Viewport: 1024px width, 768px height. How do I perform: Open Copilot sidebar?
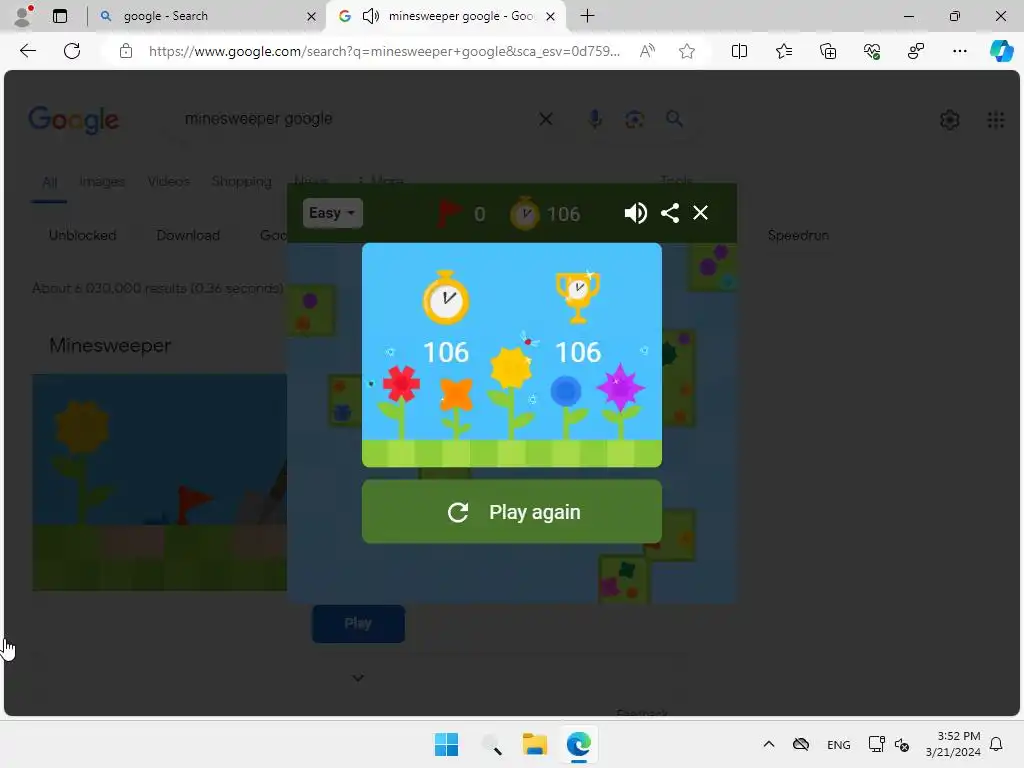click(1001, 51)
